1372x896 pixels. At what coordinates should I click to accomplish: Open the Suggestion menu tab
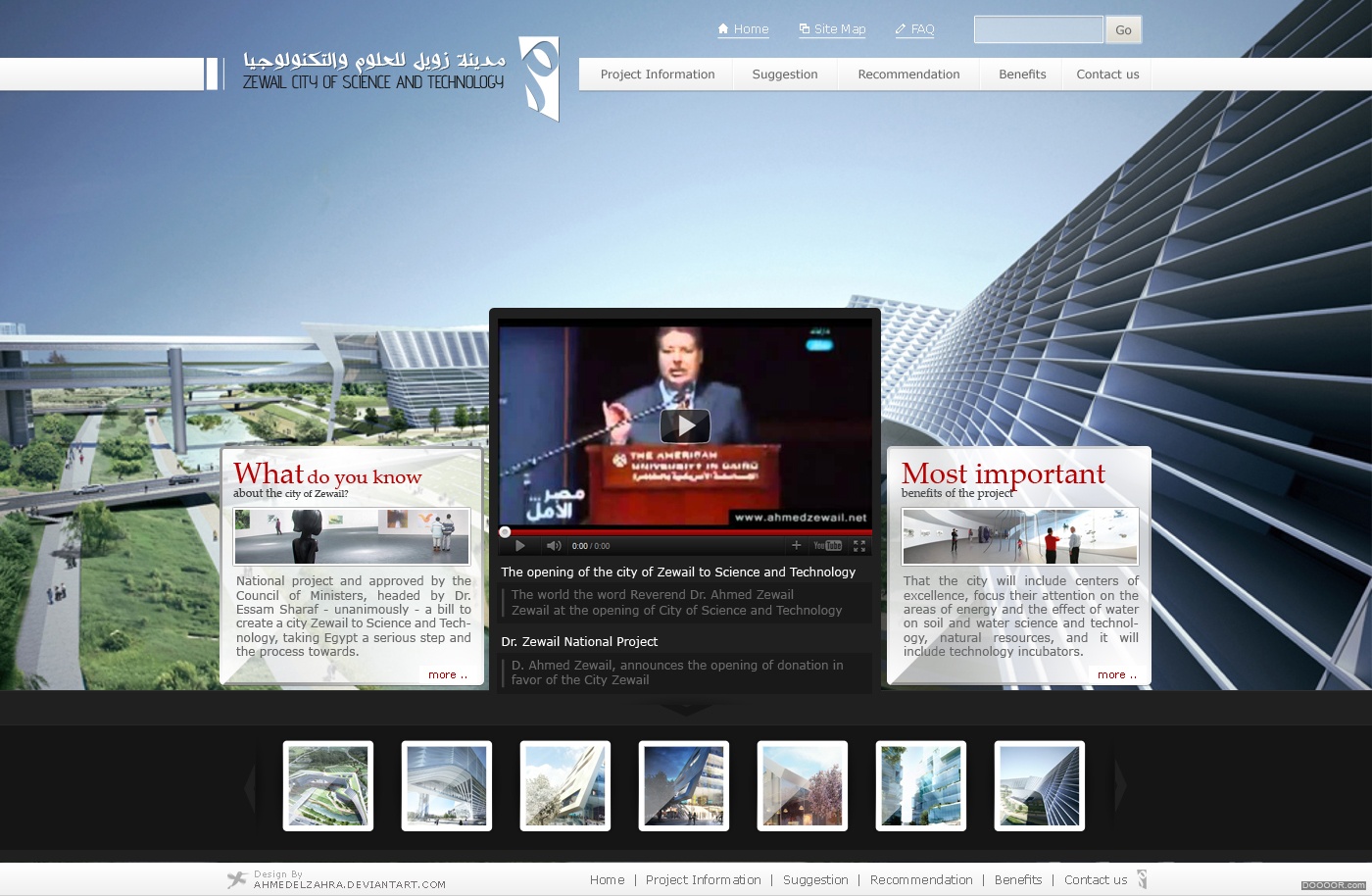pos(785,75)
